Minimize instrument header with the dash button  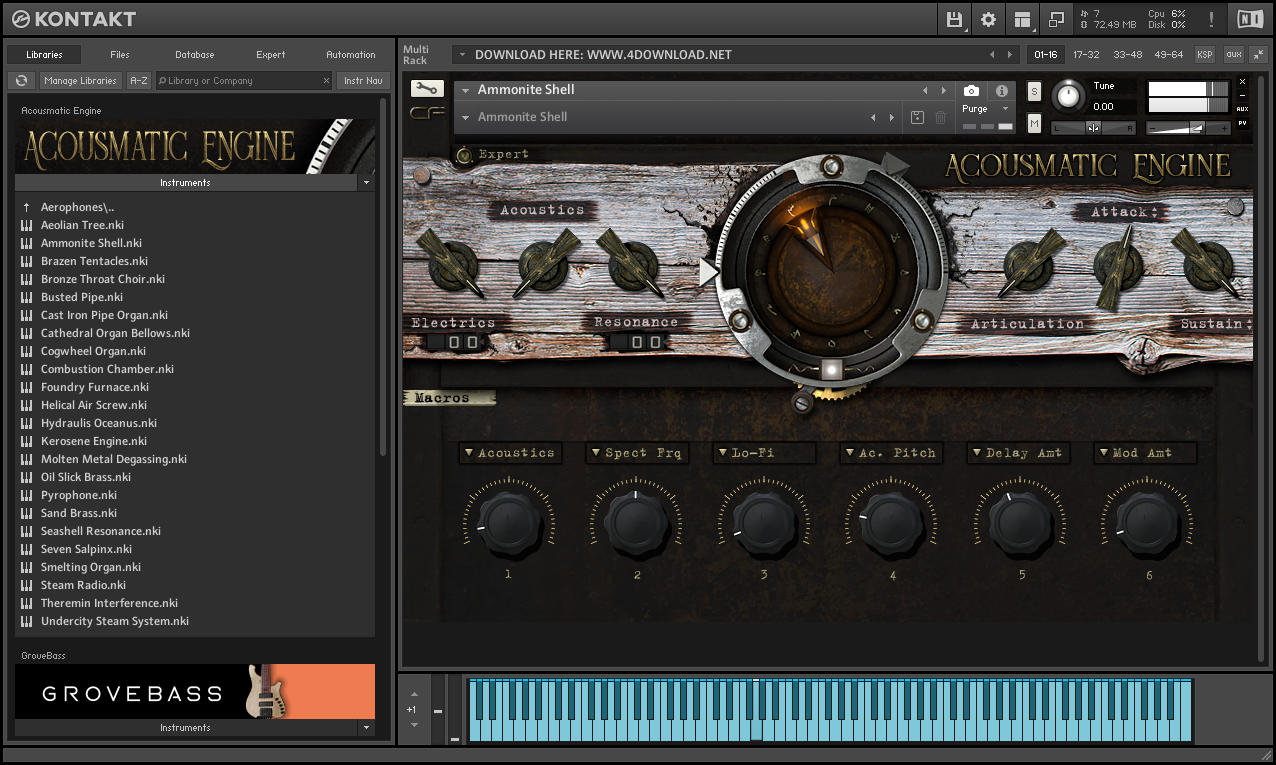[1243, 96]
